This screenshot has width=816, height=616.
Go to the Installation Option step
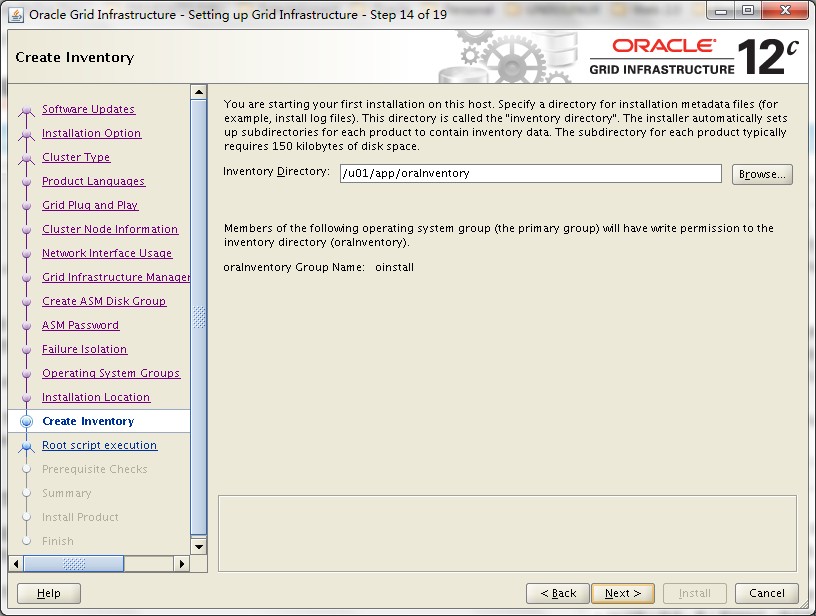92,133
